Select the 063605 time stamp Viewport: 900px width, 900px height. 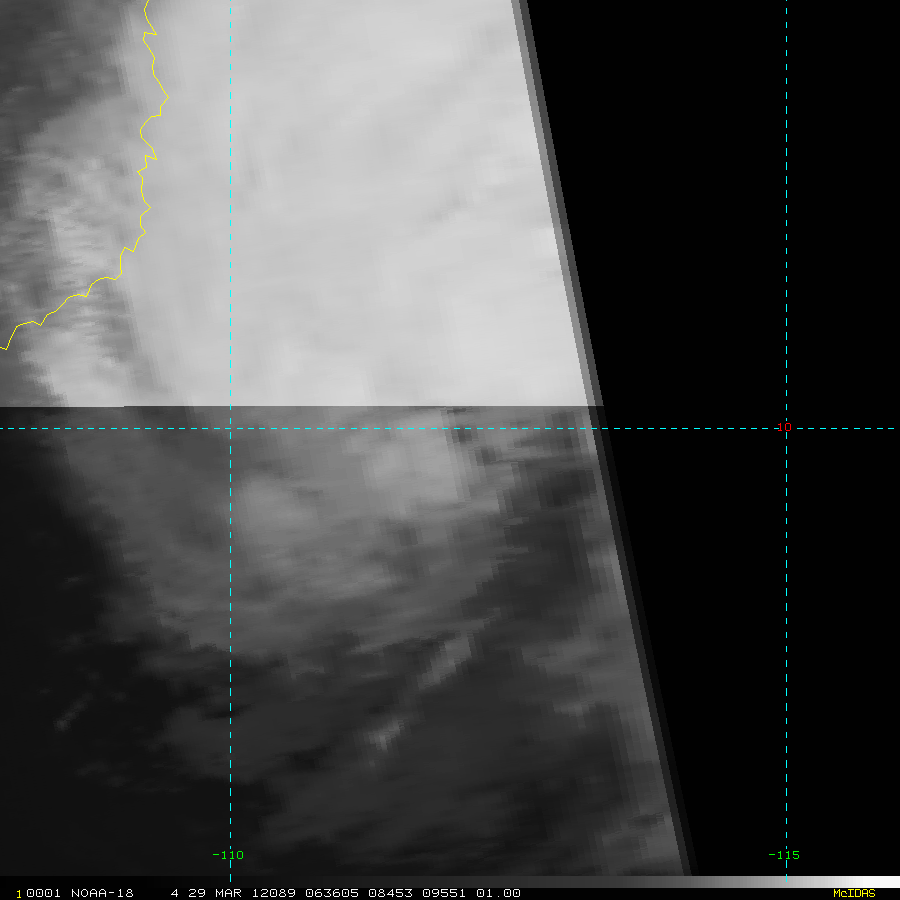[332, 893]
